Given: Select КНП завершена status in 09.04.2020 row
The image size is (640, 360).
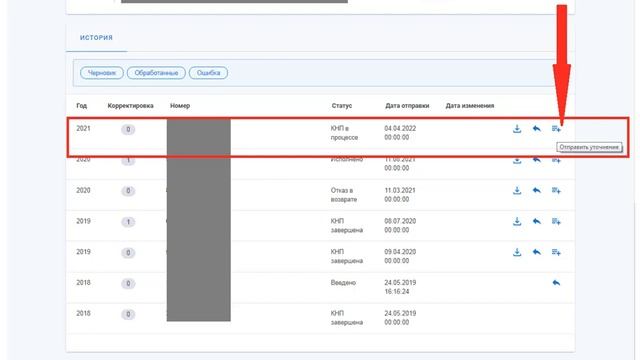Looking at the screenshot, I should [x=347, y=256].
